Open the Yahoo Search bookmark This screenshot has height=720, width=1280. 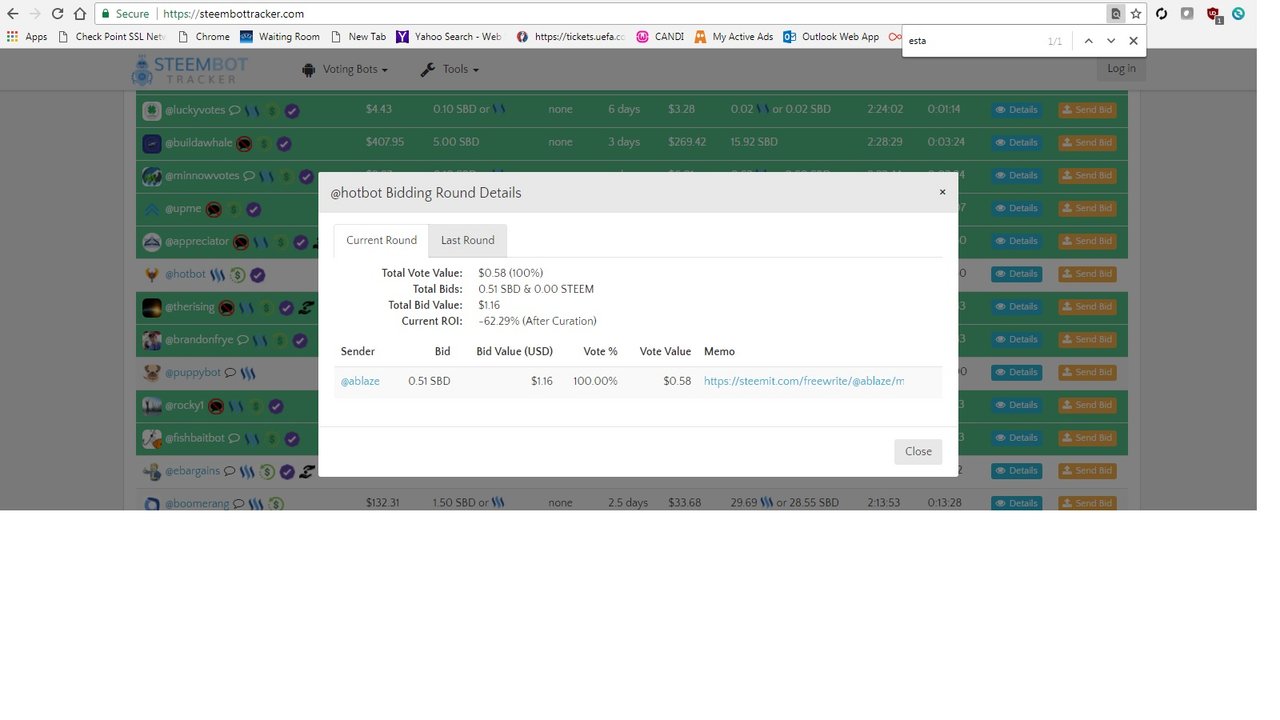click(x=449, y=37)
